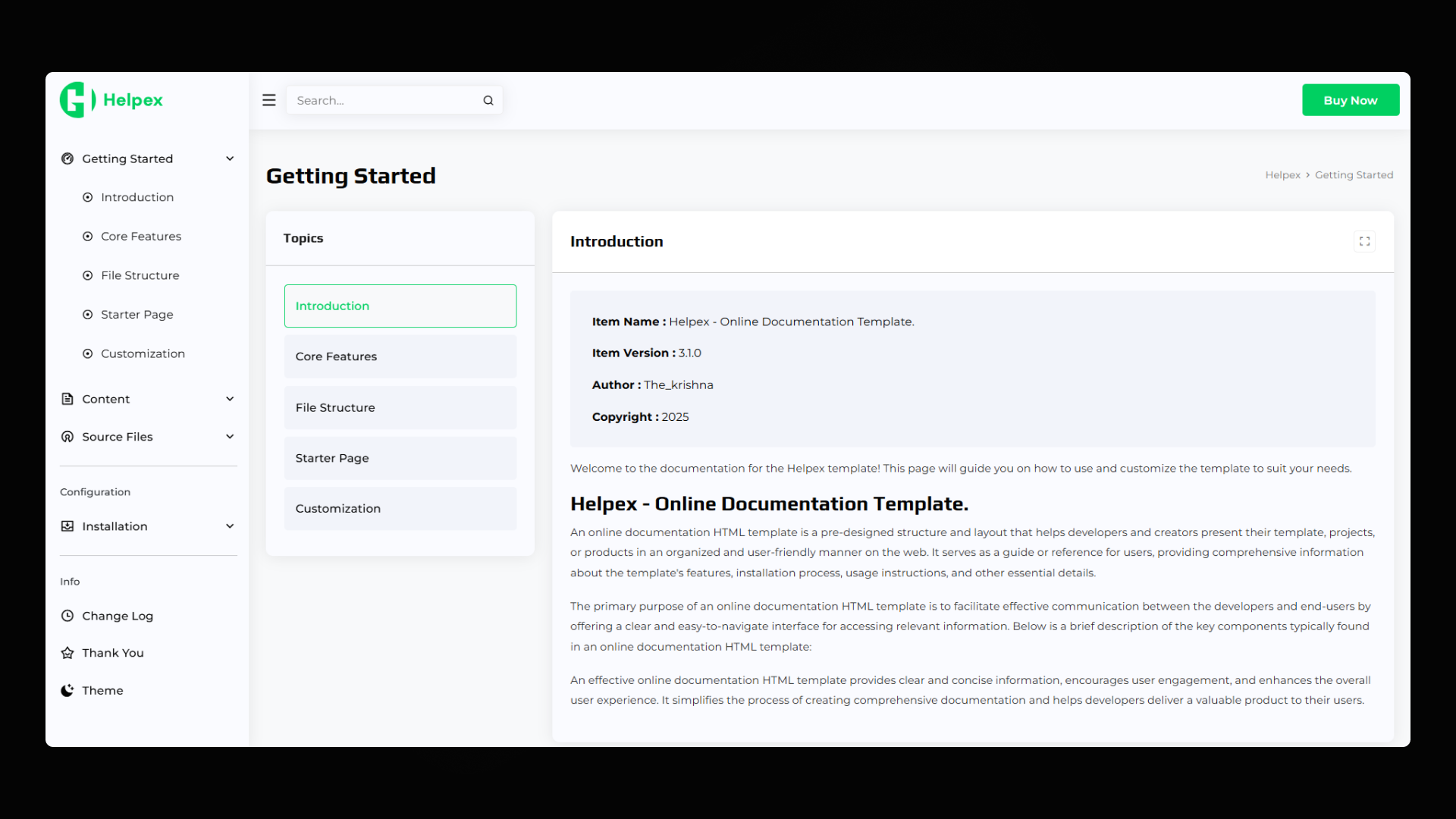Collapse the Getting Started chevron
This screenshot has height=819, width=1456.
(x=230, y=158)
